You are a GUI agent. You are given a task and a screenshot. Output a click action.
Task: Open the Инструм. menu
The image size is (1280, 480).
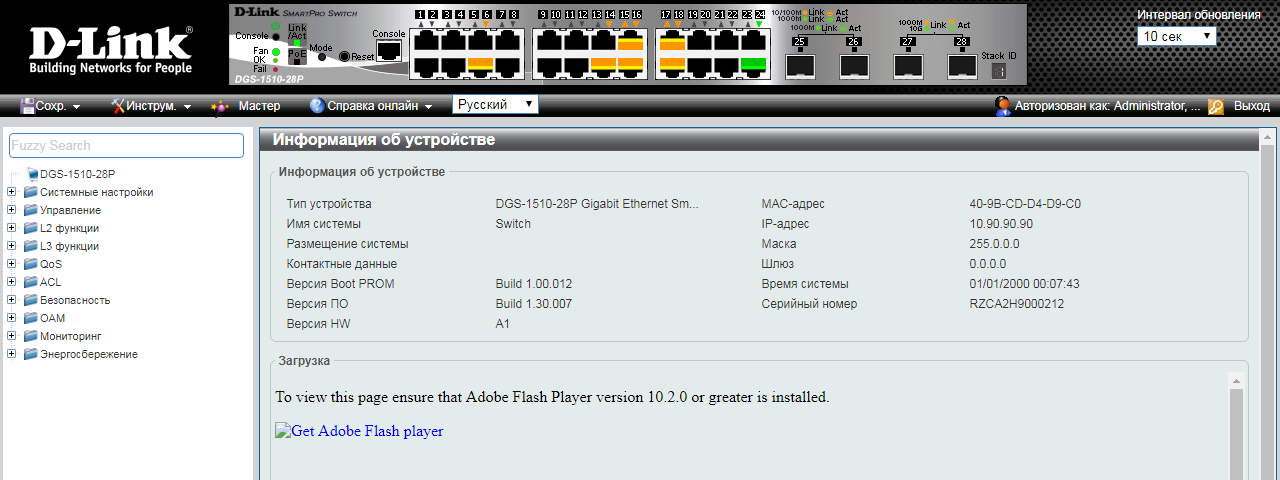(x=151, y=106)
